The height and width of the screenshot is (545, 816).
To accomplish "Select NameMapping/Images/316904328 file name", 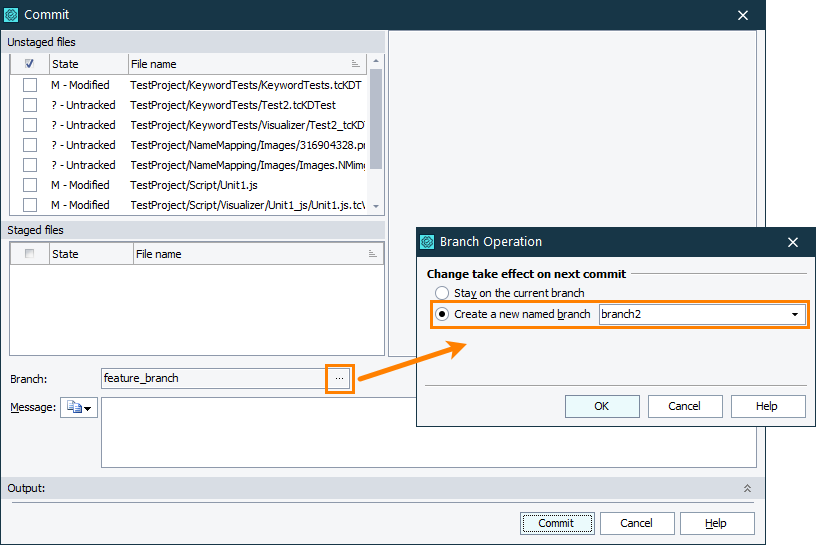I will pos(248,145).
